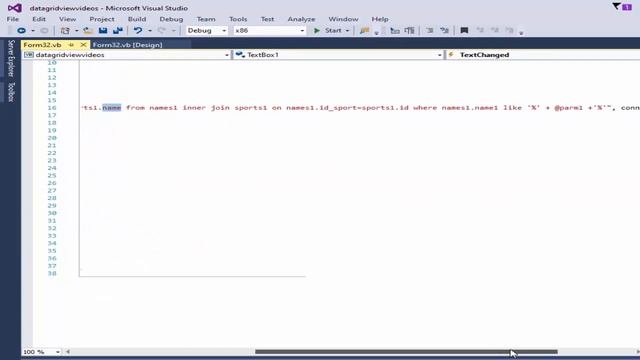640x360 pixels.
Task: Open the File menu
Action: tap(13, 19)
